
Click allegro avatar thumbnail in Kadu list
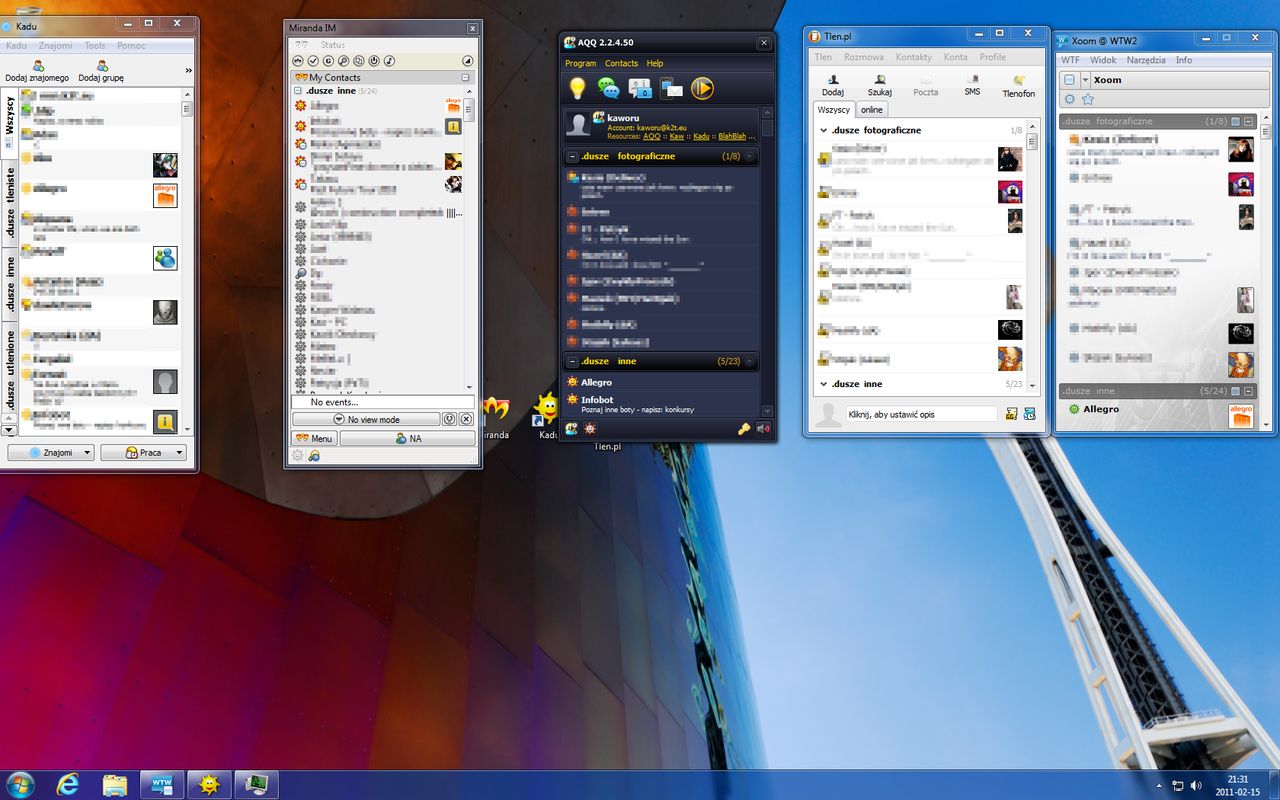(x=165, y=195)
